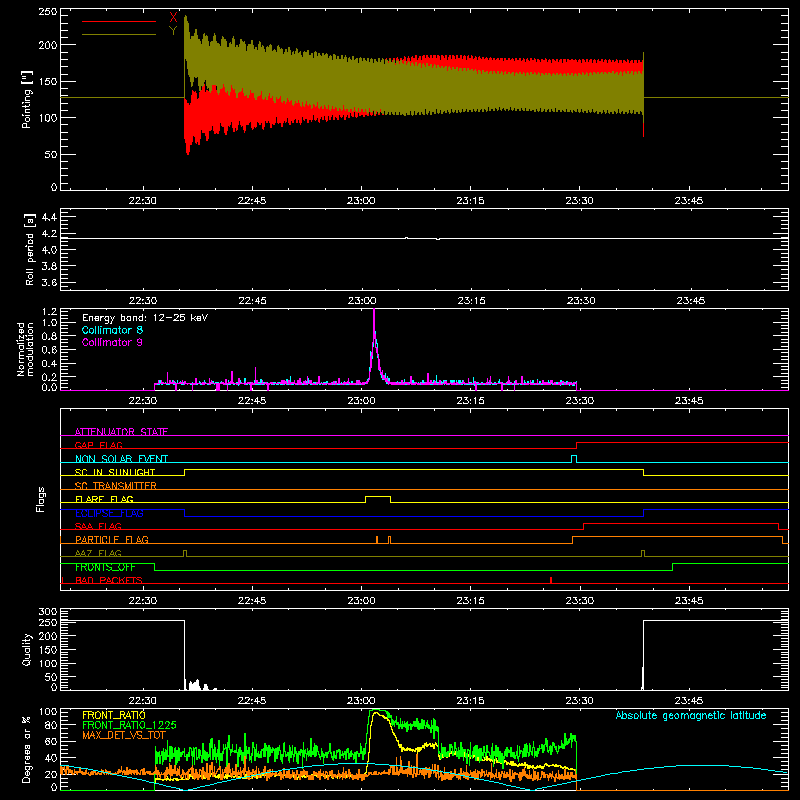The height and width of the screenshot is (800, 800).
Task: Click the red BAD_PACKETS tick before 23:30
Action: coord(551,580)
